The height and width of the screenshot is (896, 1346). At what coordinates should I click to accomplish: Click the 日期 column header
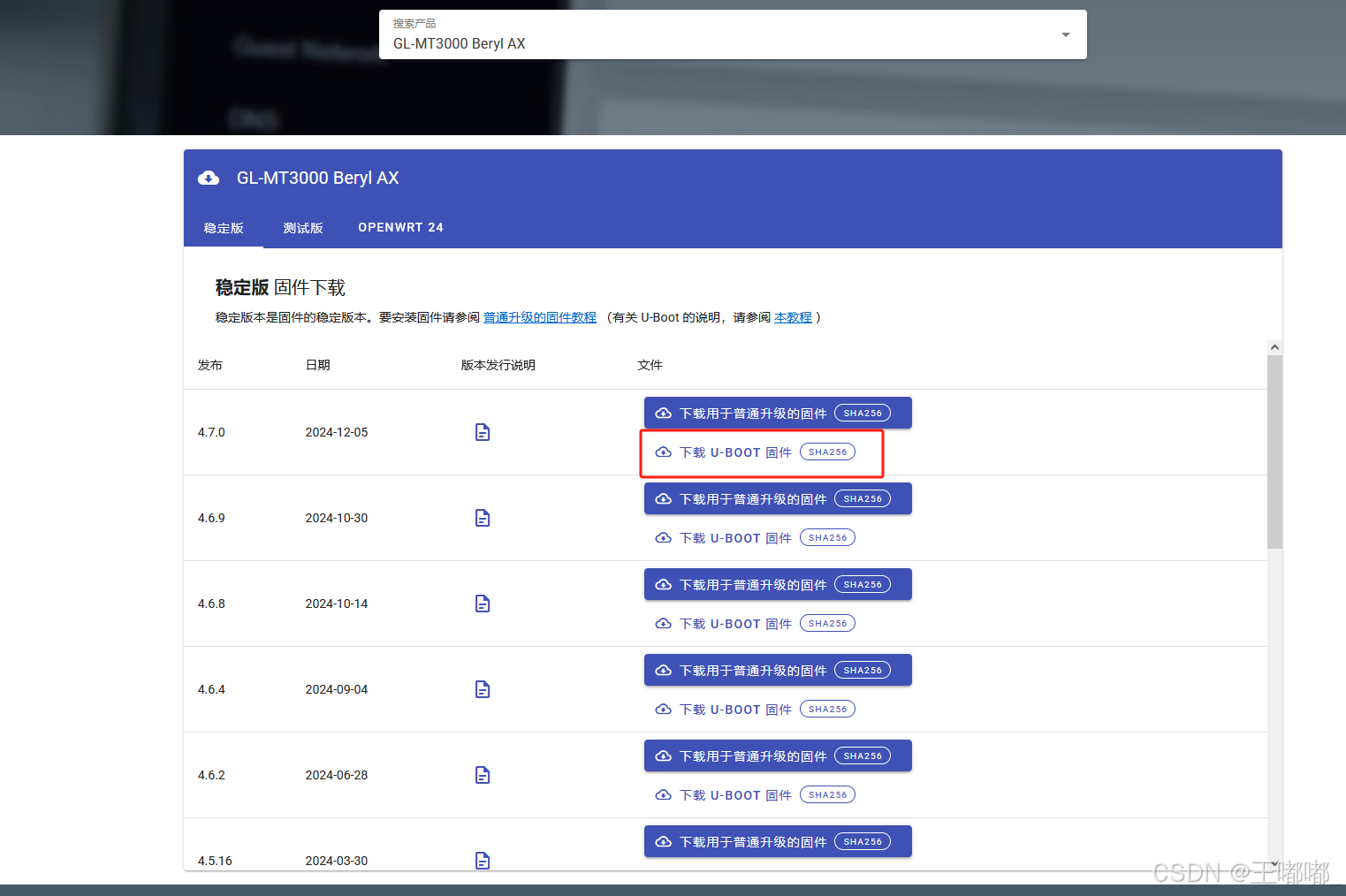coord(318,365)
